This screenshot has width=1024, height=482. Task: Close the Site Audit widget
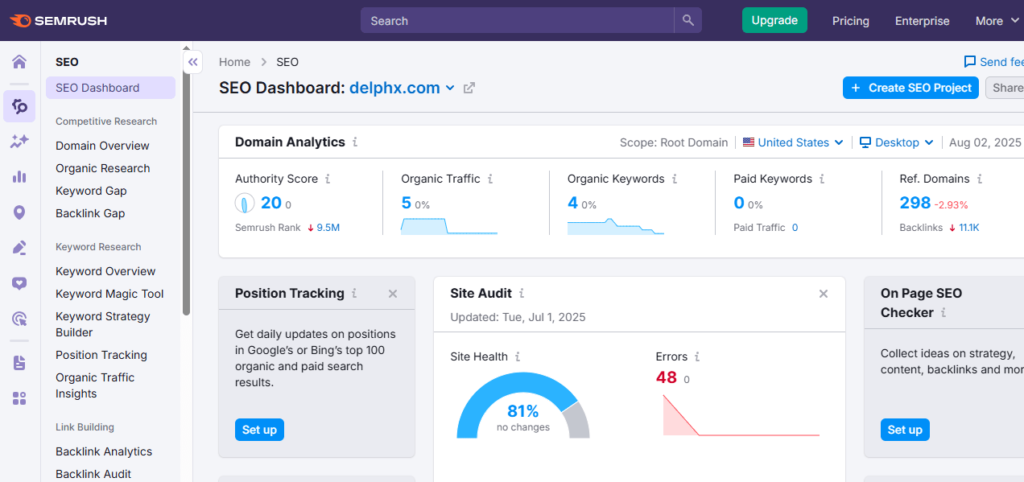click(x=824, y=294)
